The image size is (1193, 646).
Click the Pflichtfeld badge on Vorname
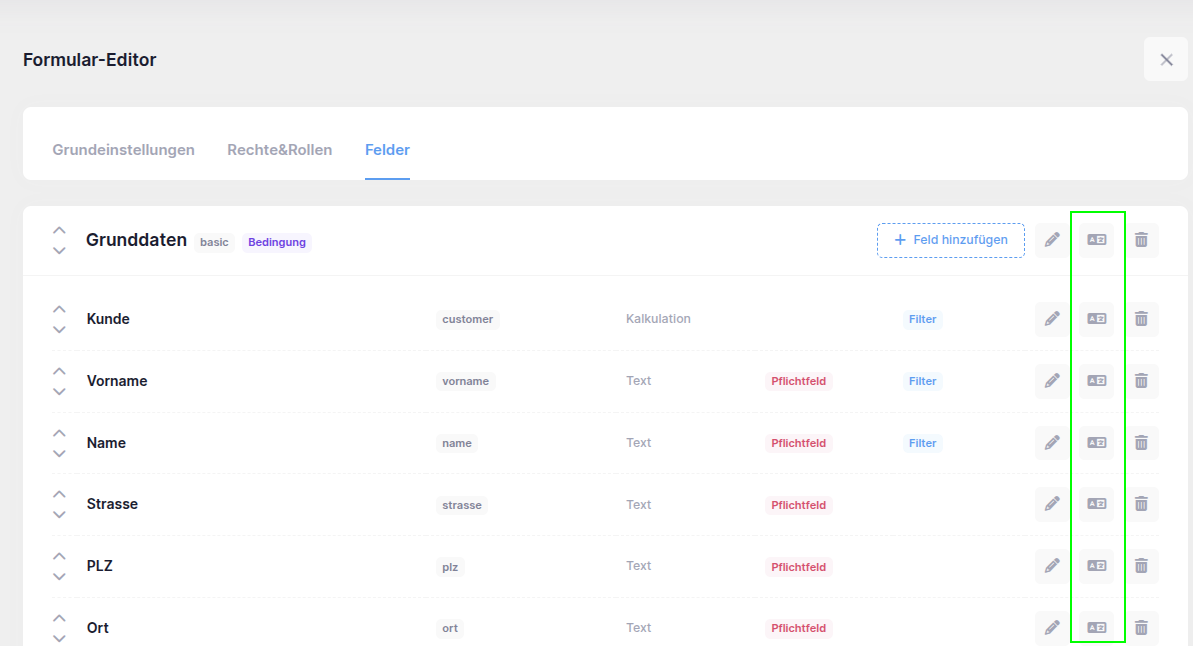(798, 381)
